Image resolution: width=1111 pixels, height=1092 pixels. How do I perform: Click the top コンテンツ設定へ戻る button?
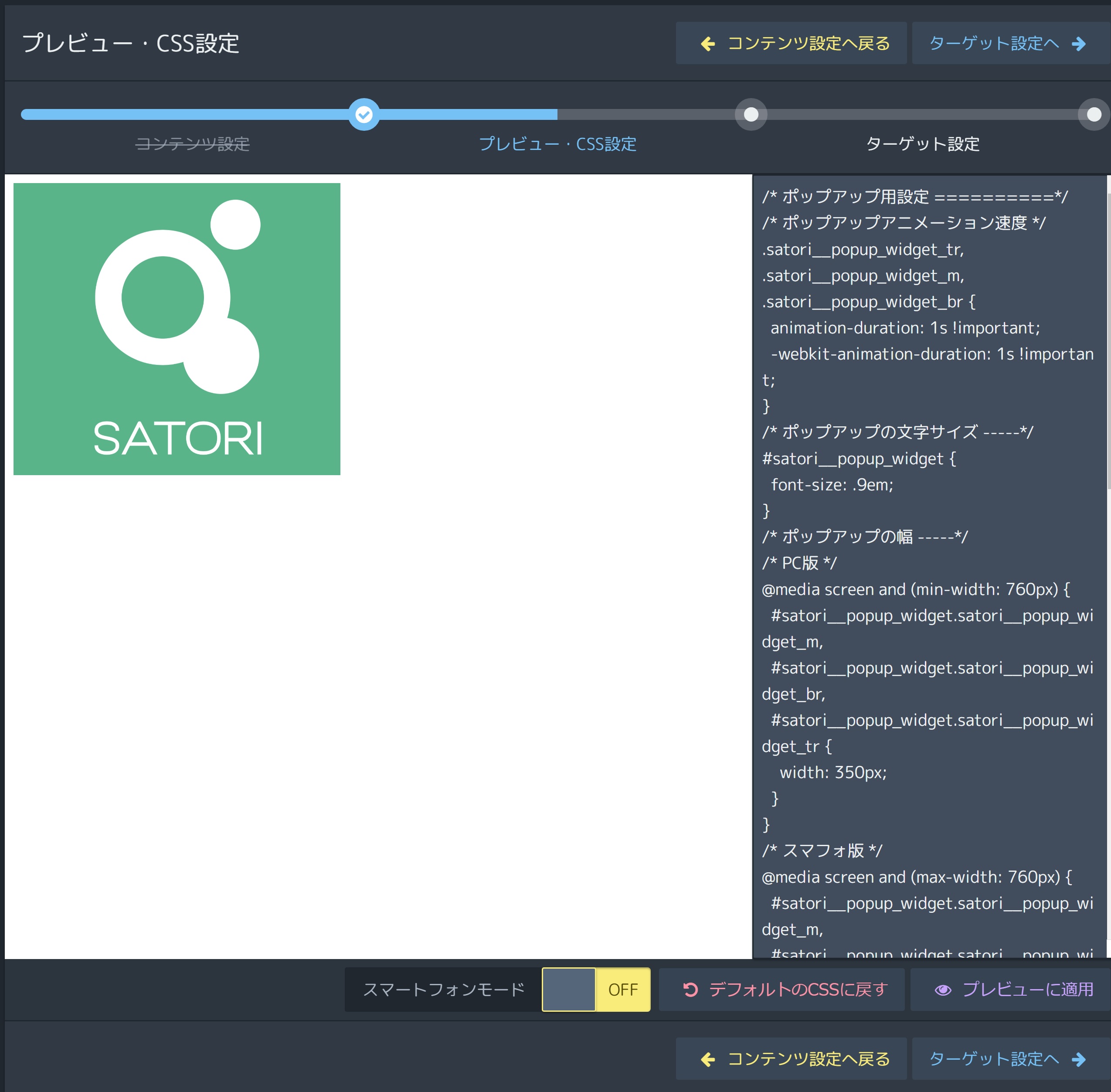tap(791, 43)
